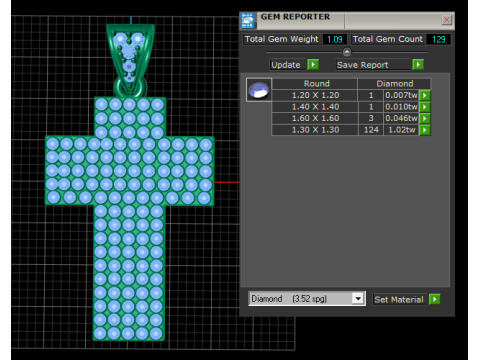Click green arrow on 1.30 X 1.30 row

[425, 130]
